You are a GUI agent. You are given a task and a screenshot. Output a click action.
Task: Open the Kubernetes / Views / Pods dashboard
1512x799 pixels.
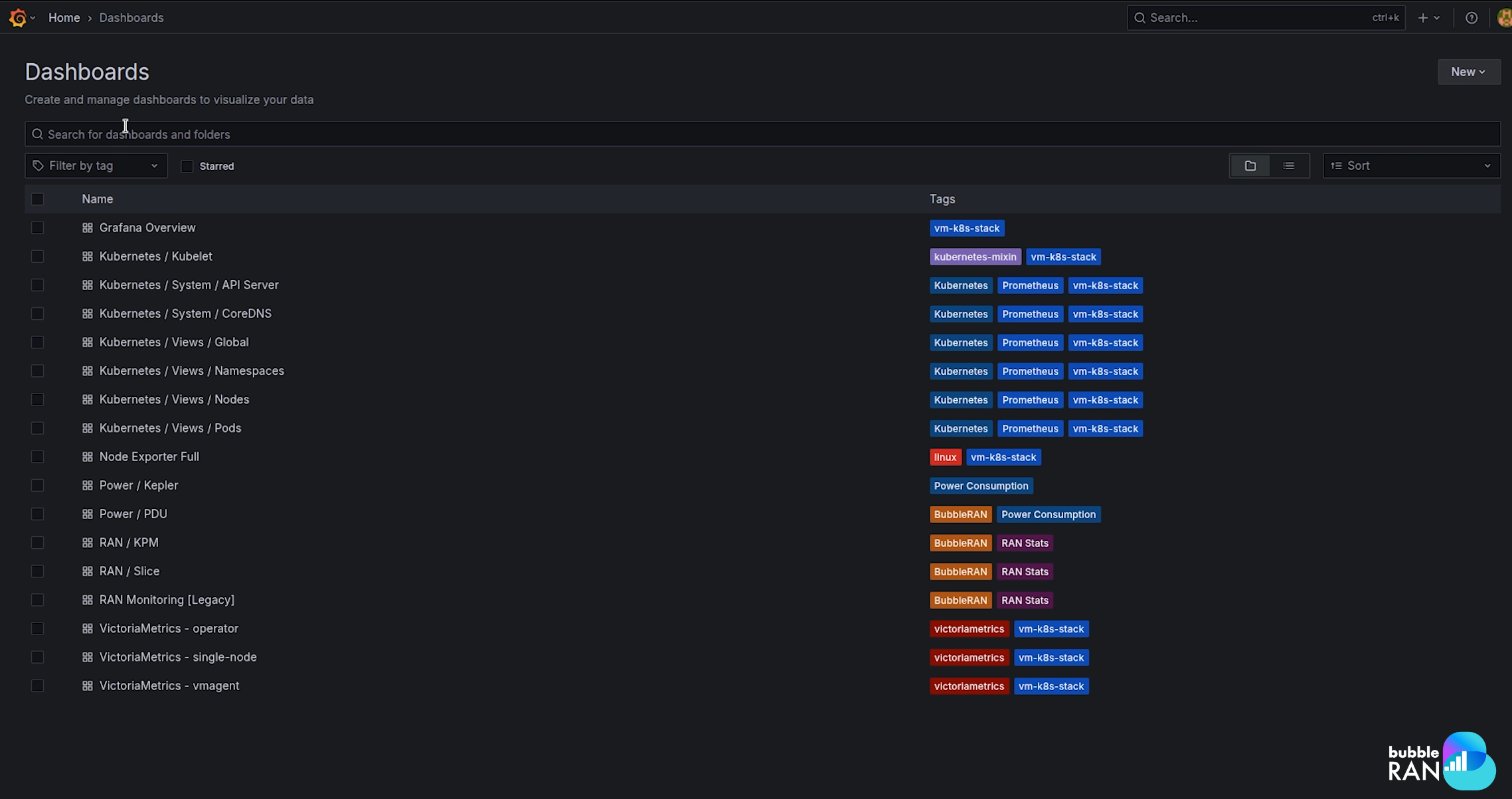pyautogui.click(x=170, y=428)
